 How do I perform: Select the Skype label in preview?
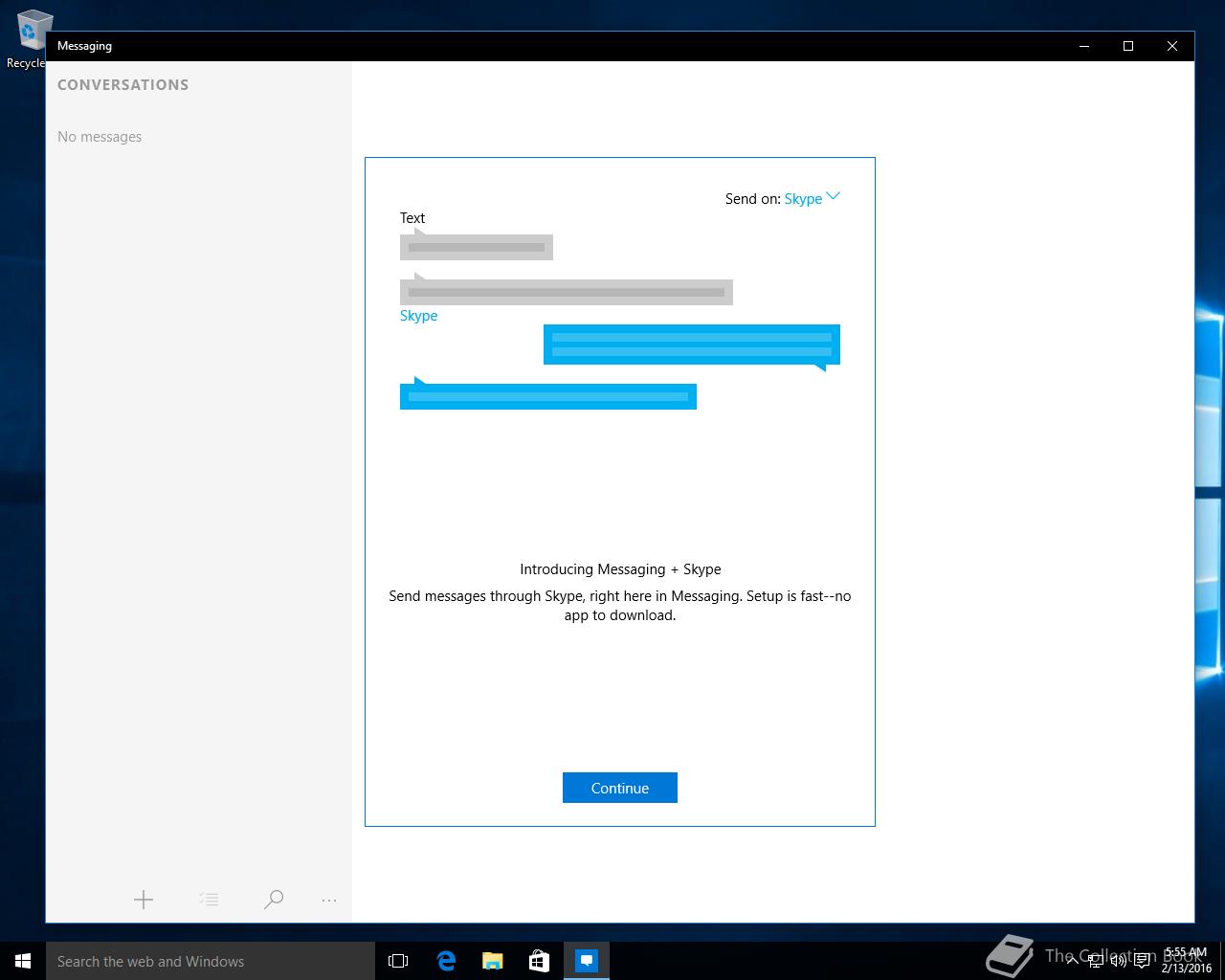[418, 316]
